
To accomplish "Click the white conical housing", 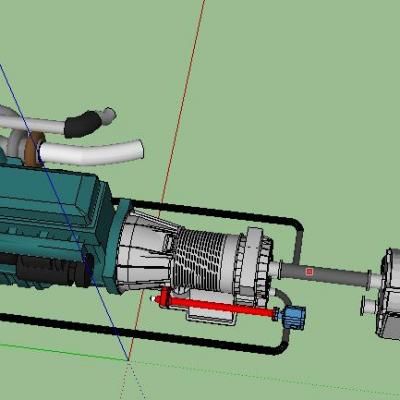I will [x=143, y=253].
